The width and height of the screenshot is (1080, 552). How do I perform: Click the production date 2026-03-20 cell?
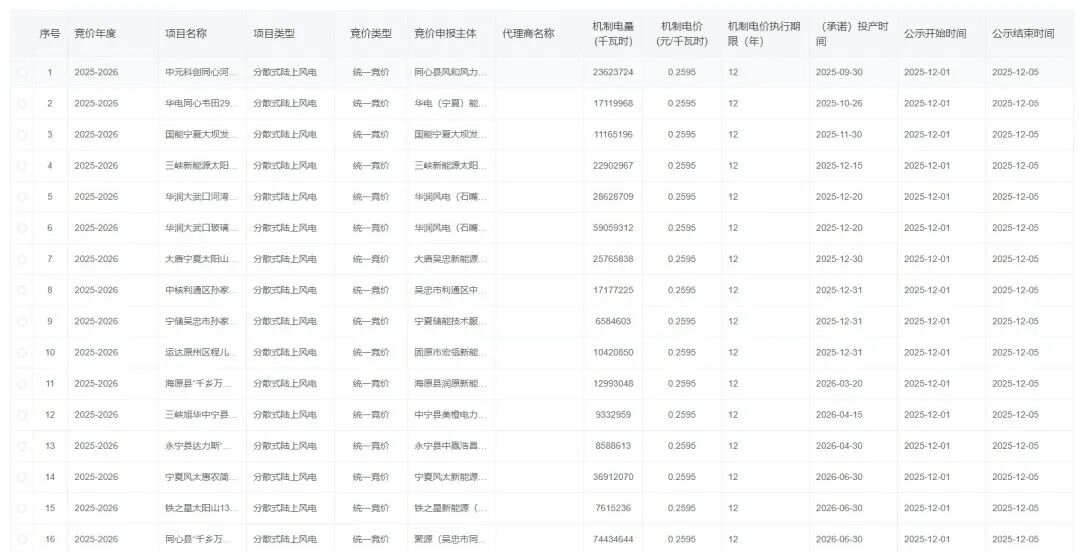click(839, 384)
